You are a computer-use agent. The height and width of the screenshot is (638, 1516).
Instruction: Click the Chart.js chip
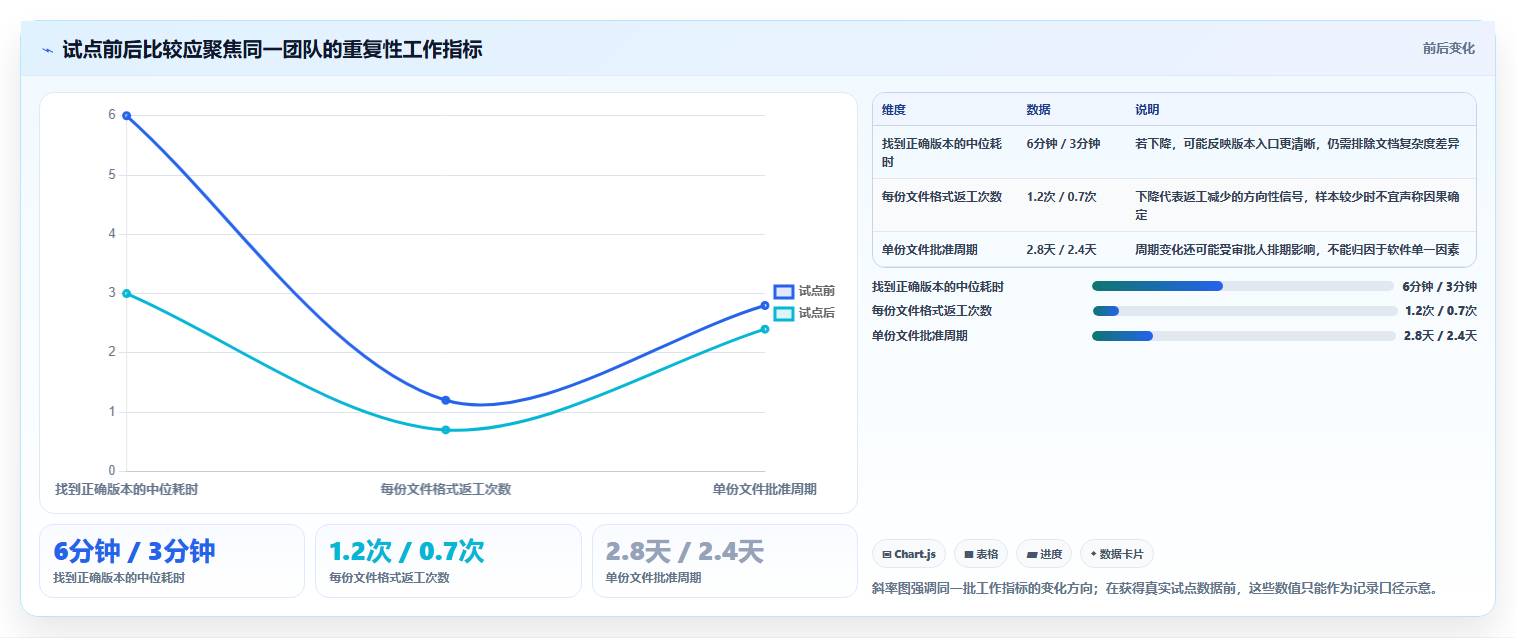(x=908, y=554)
